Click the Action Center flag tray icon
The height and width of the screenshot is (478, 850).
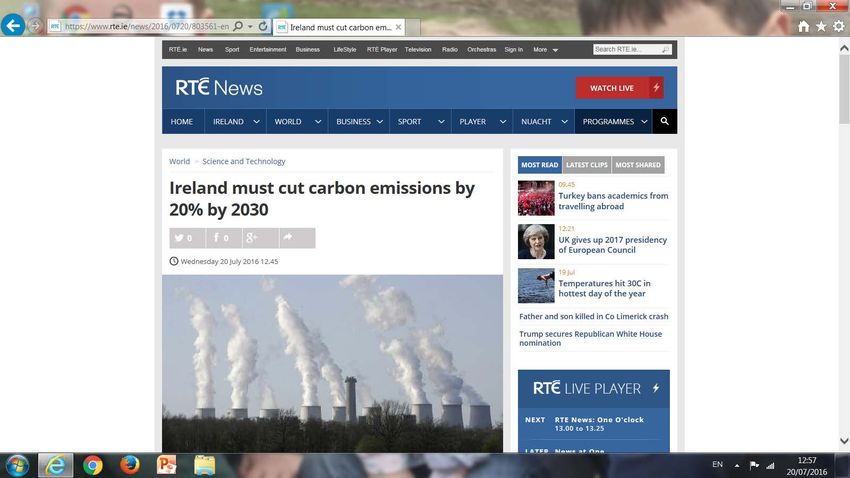[x=754, y=466]
